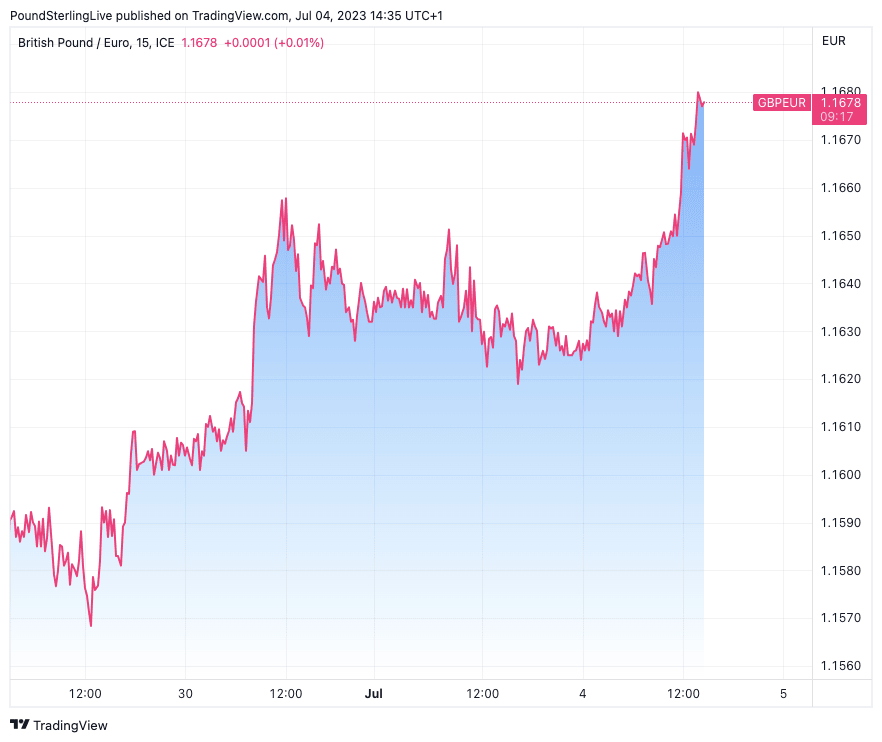Screen dimensions: 882x742
Task: Select the 1.1630 price scale label
Action: 840,332
